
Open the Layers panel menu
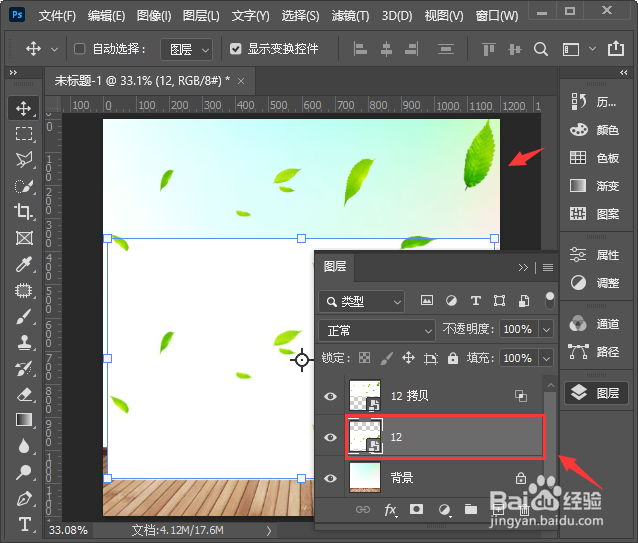[x=548, y=267]
